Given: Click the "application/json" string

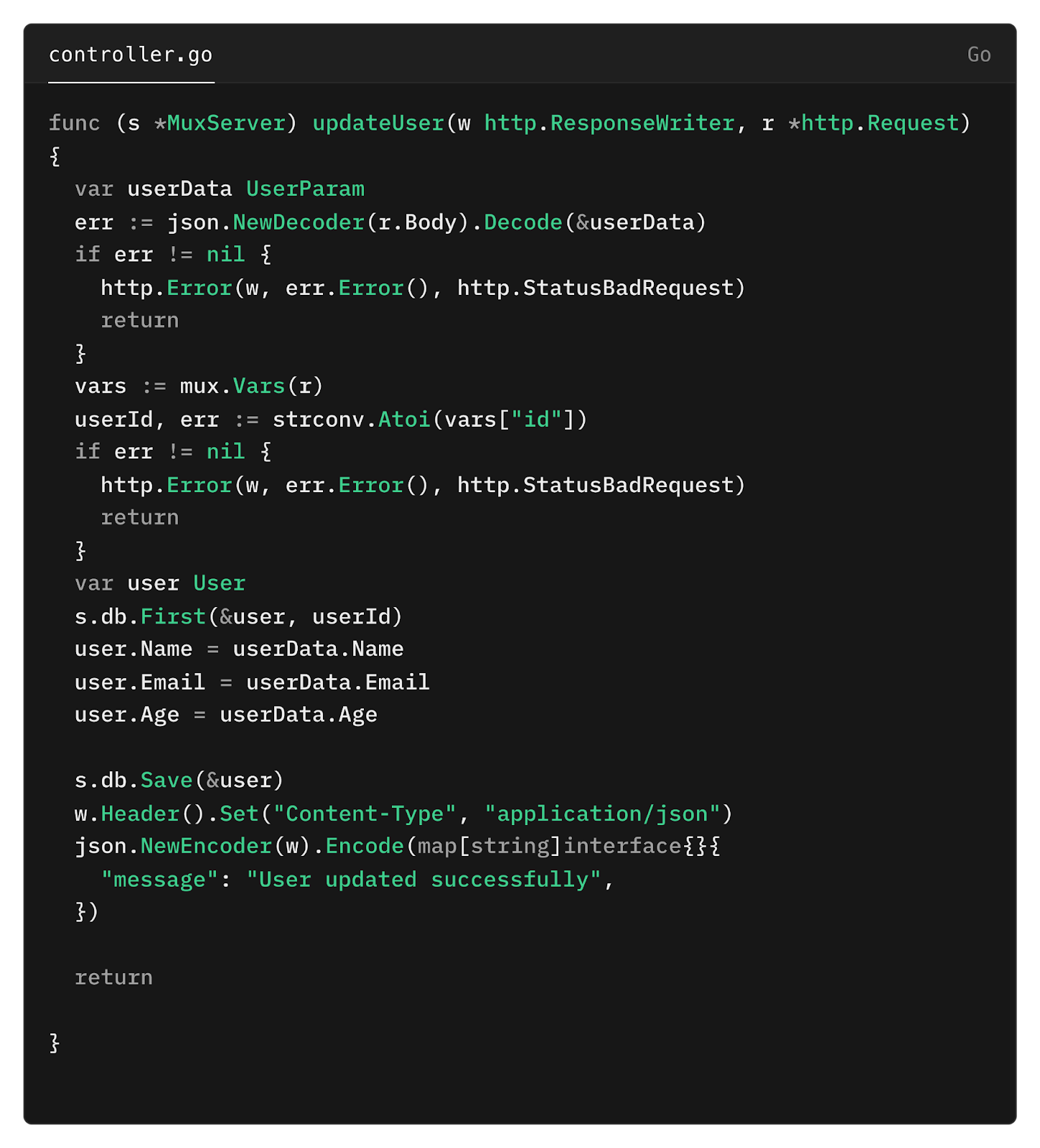Looking at the screenshot, I should [602, 813].
